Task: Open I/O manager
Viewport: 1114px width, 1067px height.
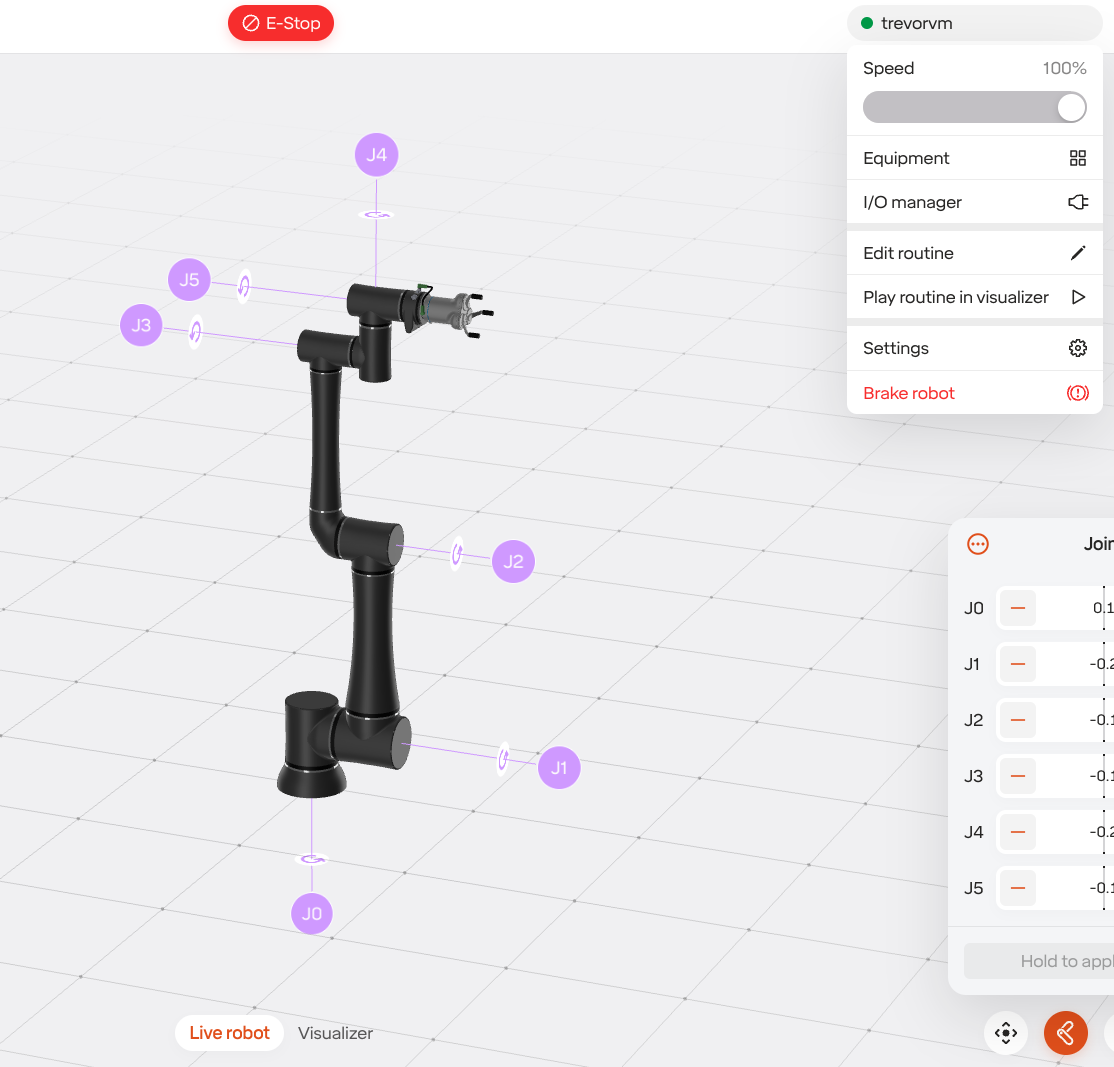Action: point(974,202)
